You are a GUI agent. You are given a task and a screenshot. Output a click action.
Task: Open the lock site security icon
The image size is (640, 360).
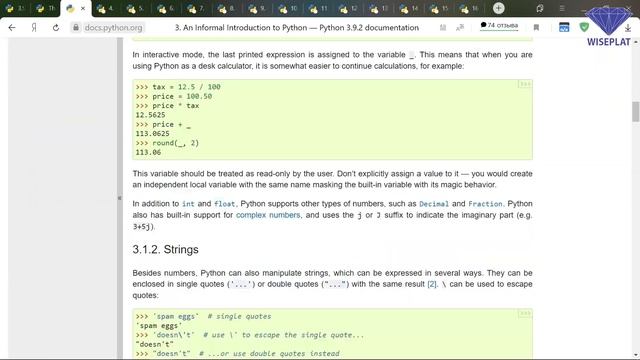[x=76, y=27]
